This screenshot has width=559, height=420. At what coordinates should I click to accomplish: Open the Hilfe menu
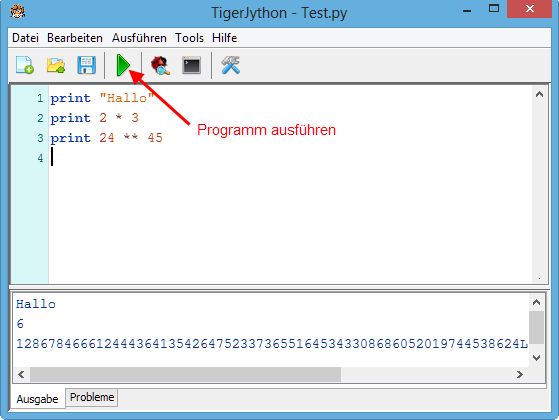coord(224,38)
